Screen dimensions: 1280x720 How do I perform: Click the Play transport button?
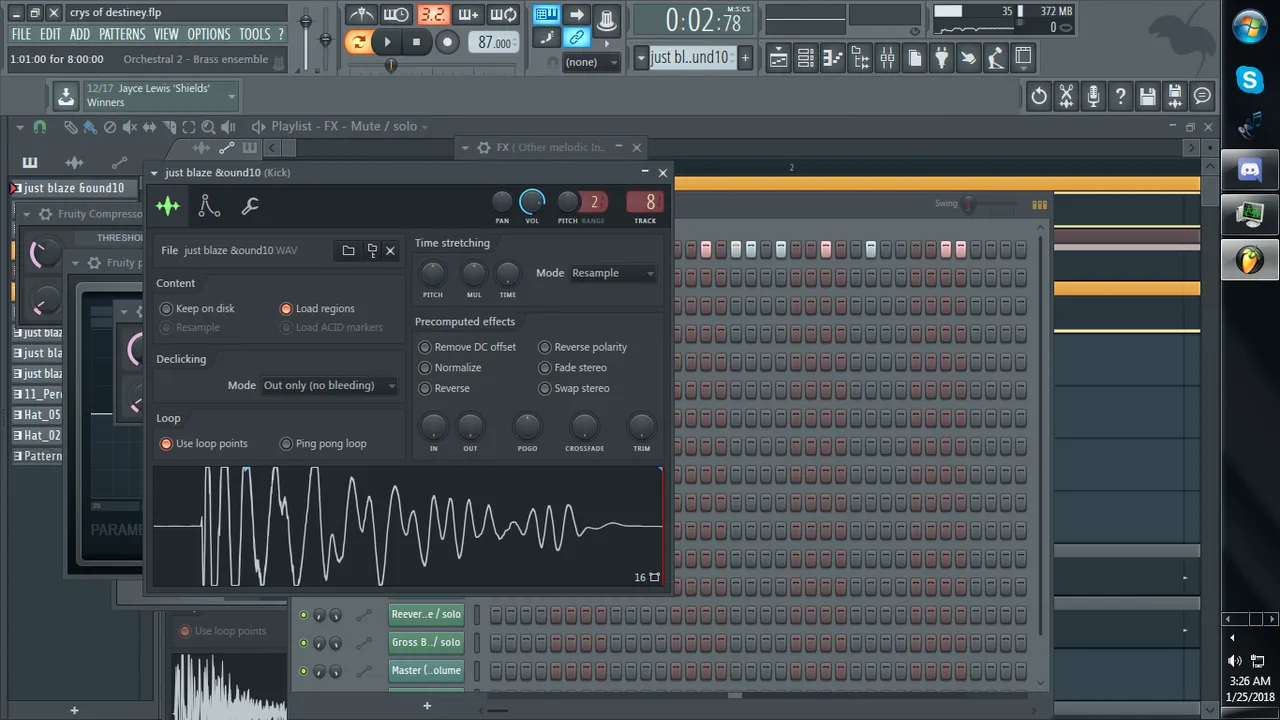pos(387,42)
